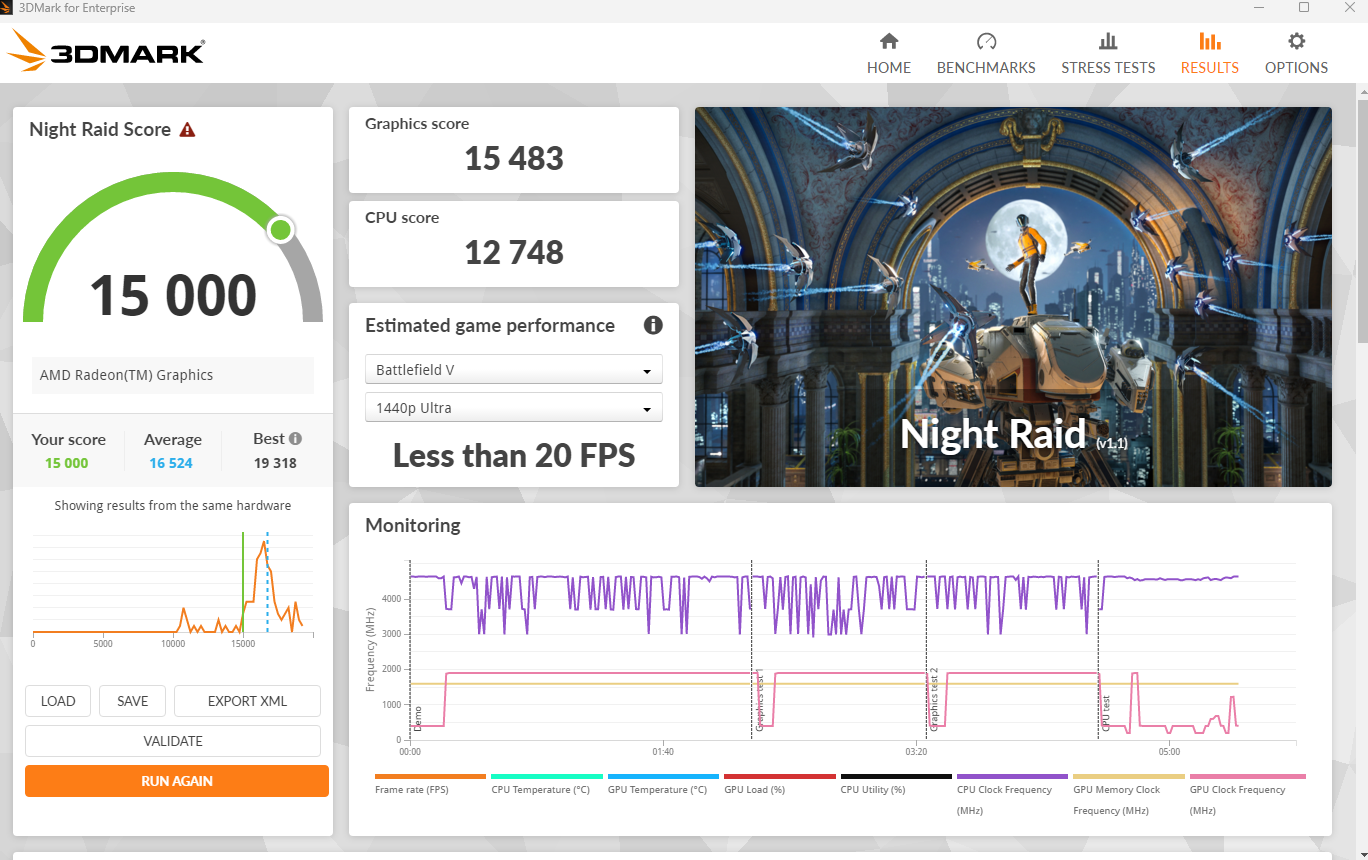Viewport: 1368px width, 860px height.
Task: Click the orange RUN AGAIN button
Action: [177, 781]
